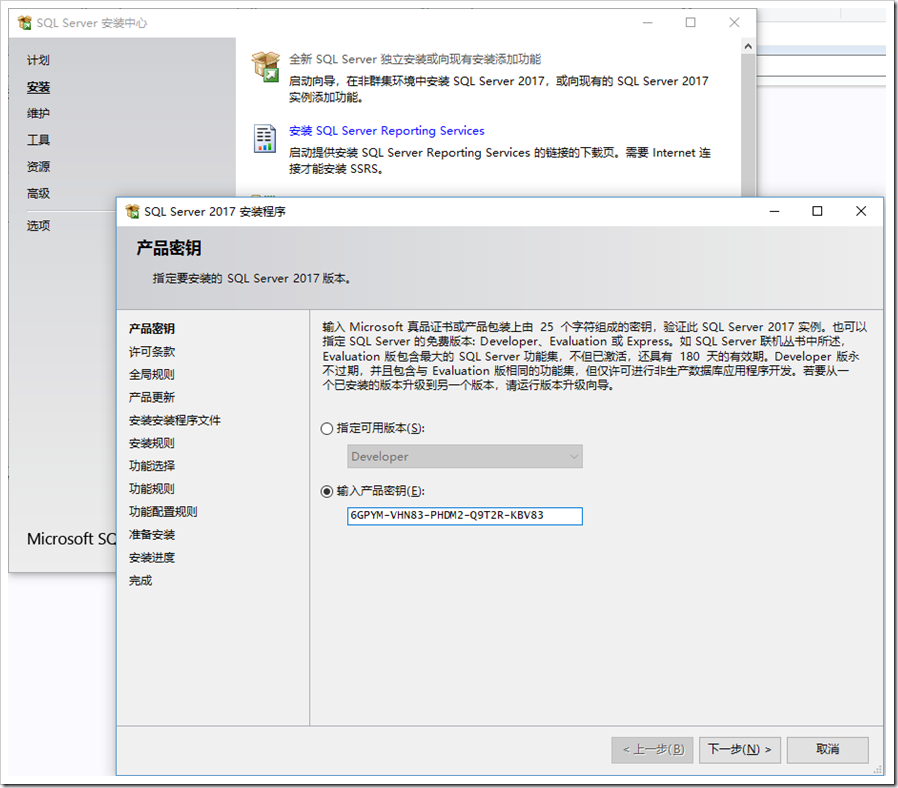The image size is (898, 788).
Task: Click 取消 button
Action: (828, 750)
